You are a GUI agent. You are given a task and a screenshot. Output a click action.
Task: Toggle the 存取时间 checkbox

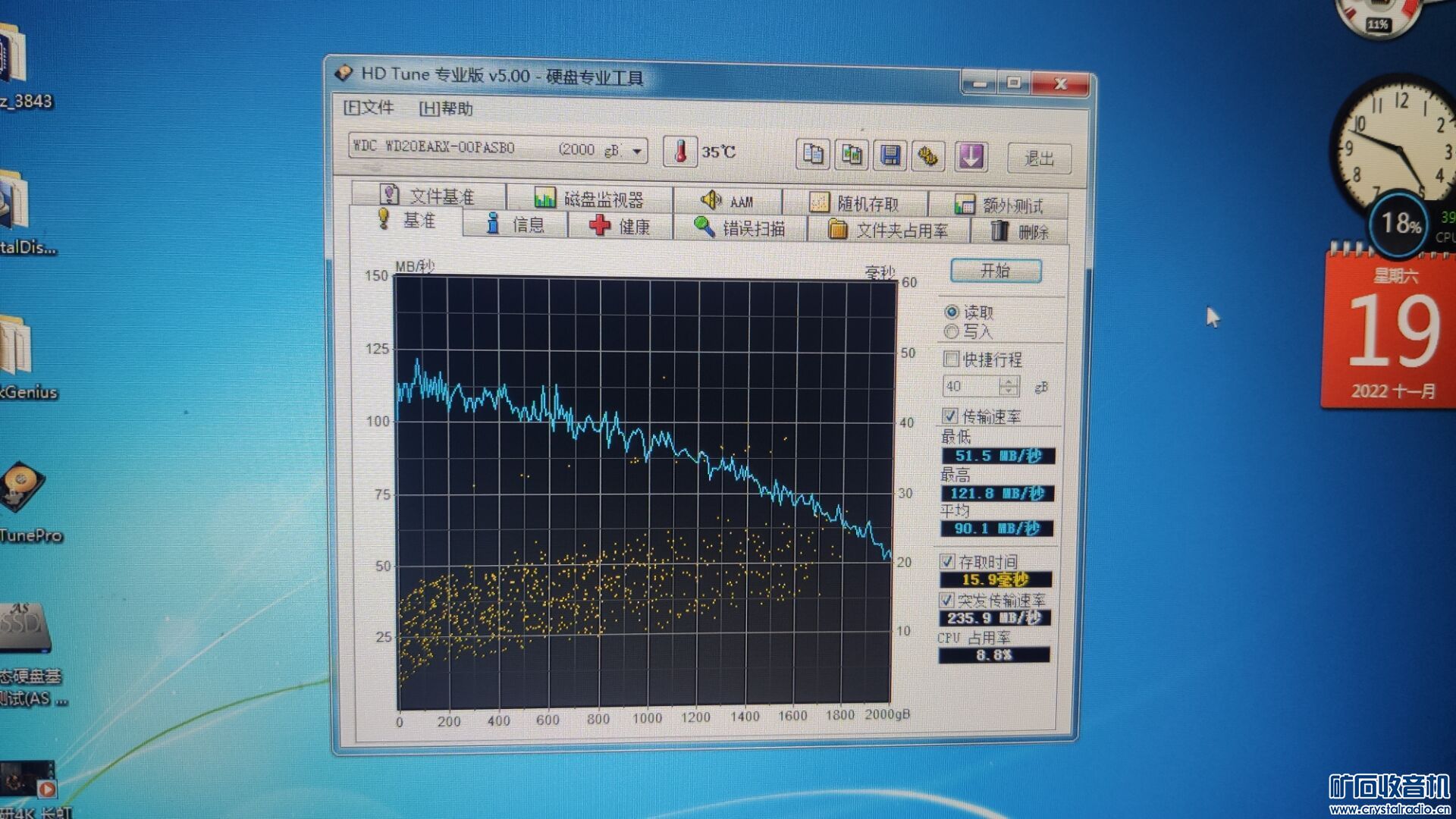(x=946, y=561)
